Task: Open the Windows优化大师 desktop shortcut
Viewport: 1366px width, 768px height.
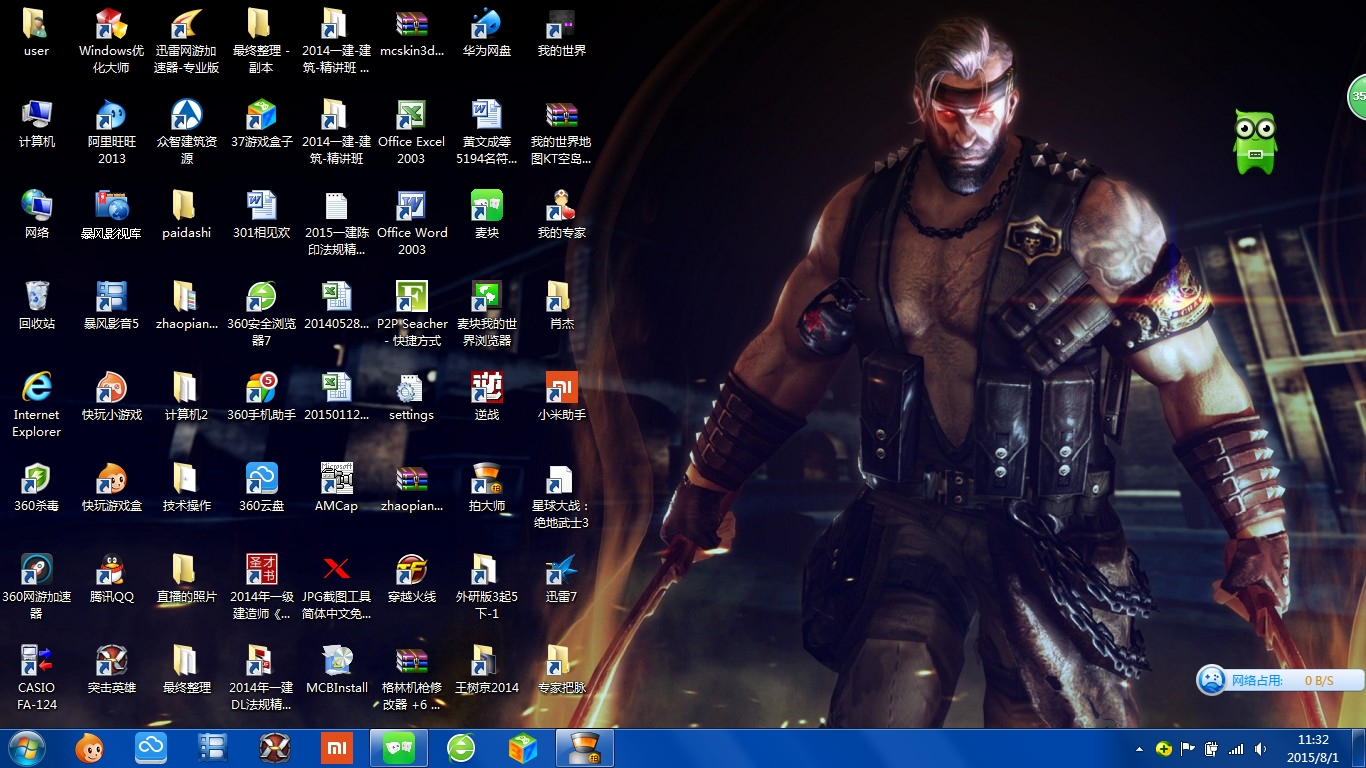Action: (111, 41)
